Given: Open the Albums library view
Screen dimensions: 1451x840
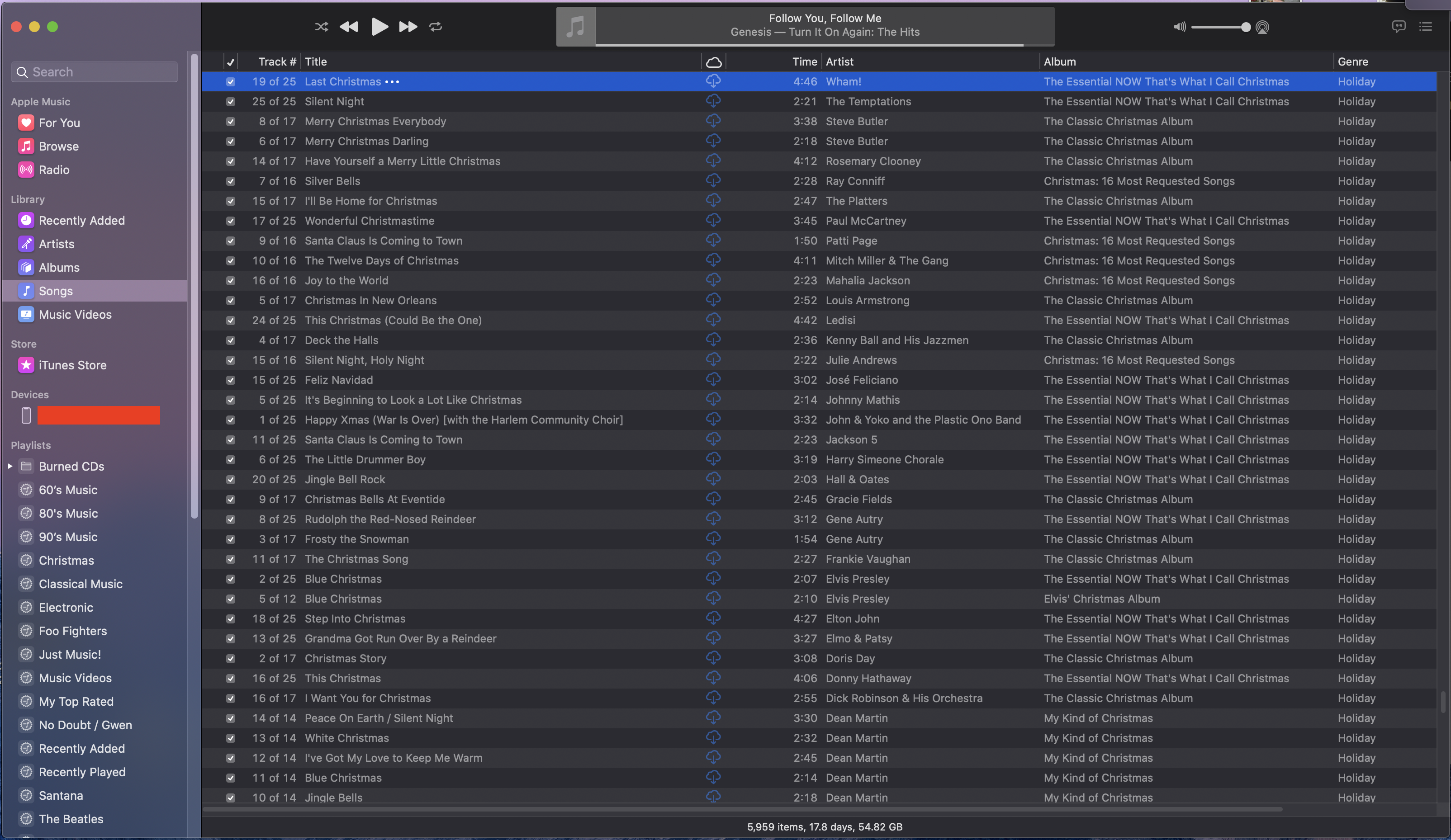Looking at the screenshot, I should tap(59, 268).
